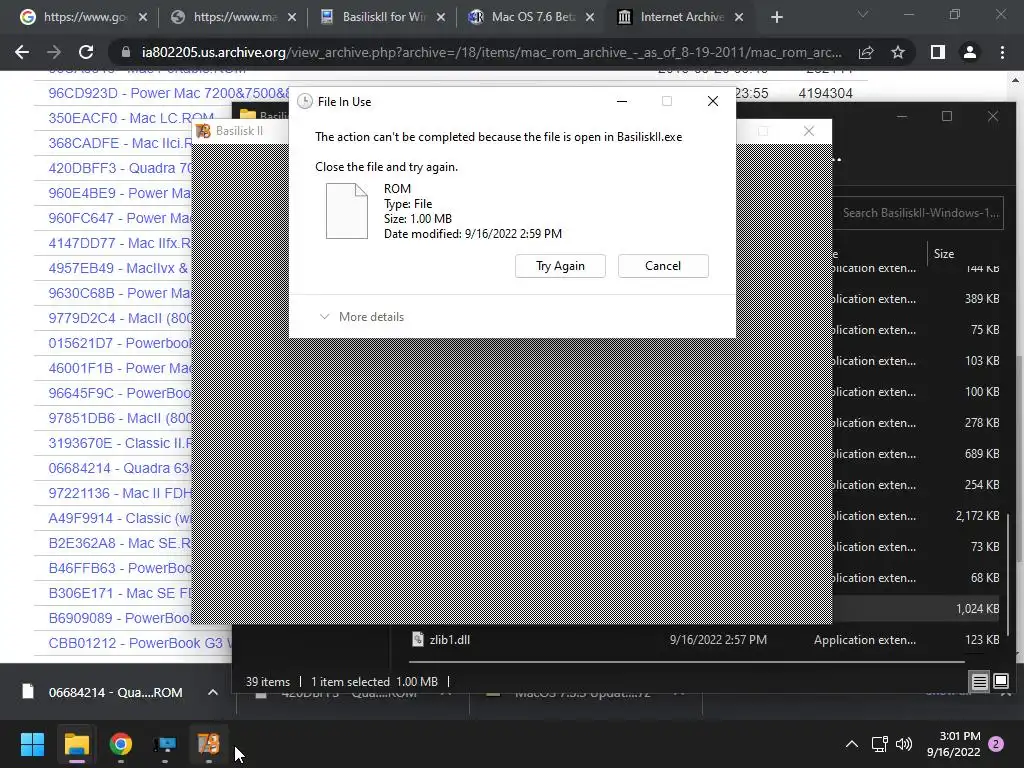Open Chrome from taskbar
The height and width of the screenshot is (768, 1024).
tap(121, 744)
